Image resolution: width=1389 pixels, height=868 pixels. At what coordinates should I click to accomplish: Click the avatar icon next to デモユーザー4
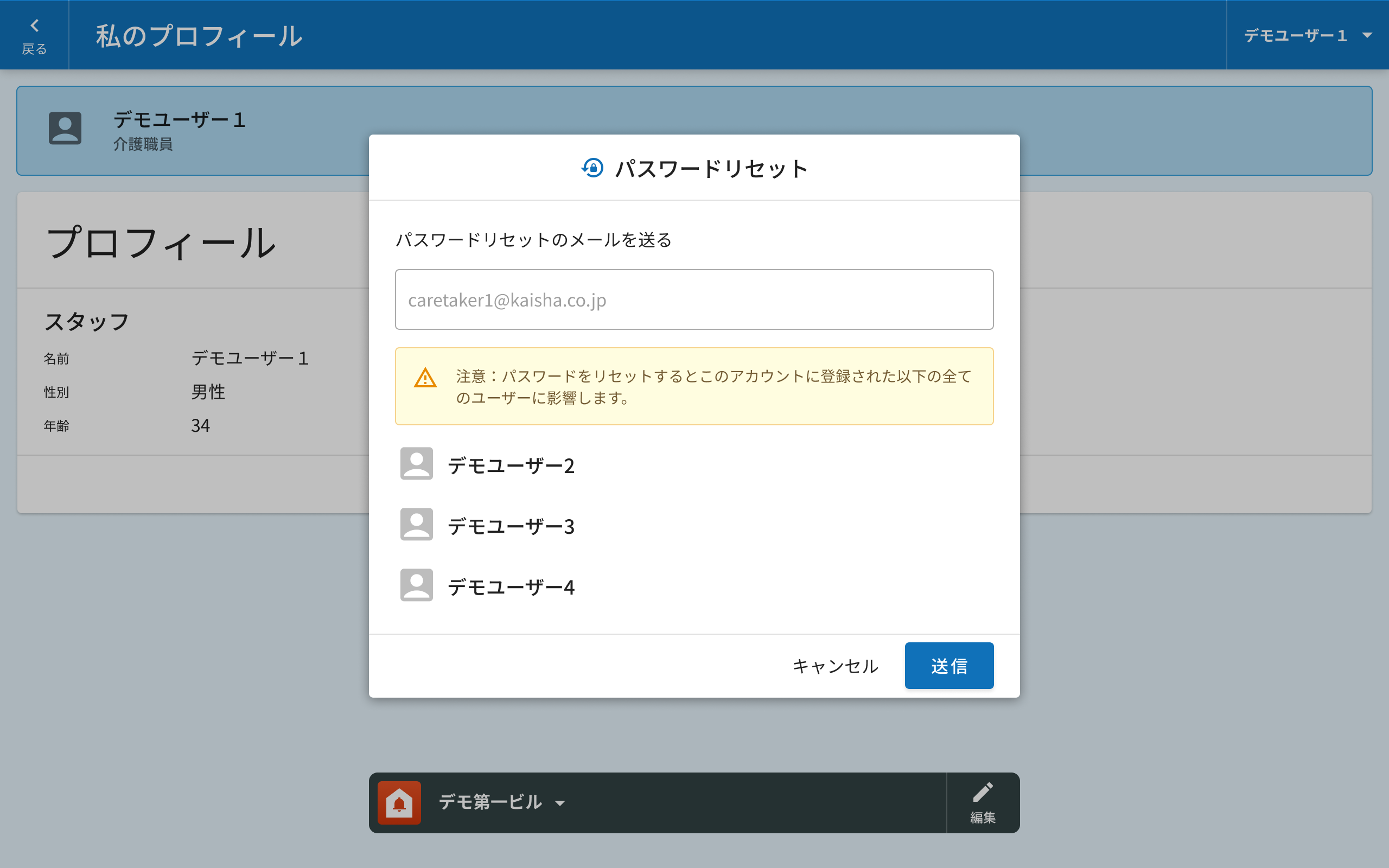416,585
